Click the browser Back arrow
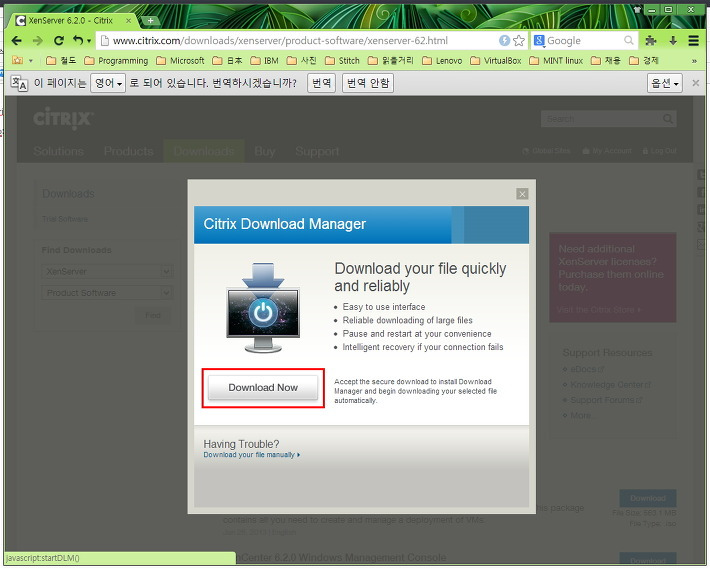710x569 pixels. [x=17, y=41]
